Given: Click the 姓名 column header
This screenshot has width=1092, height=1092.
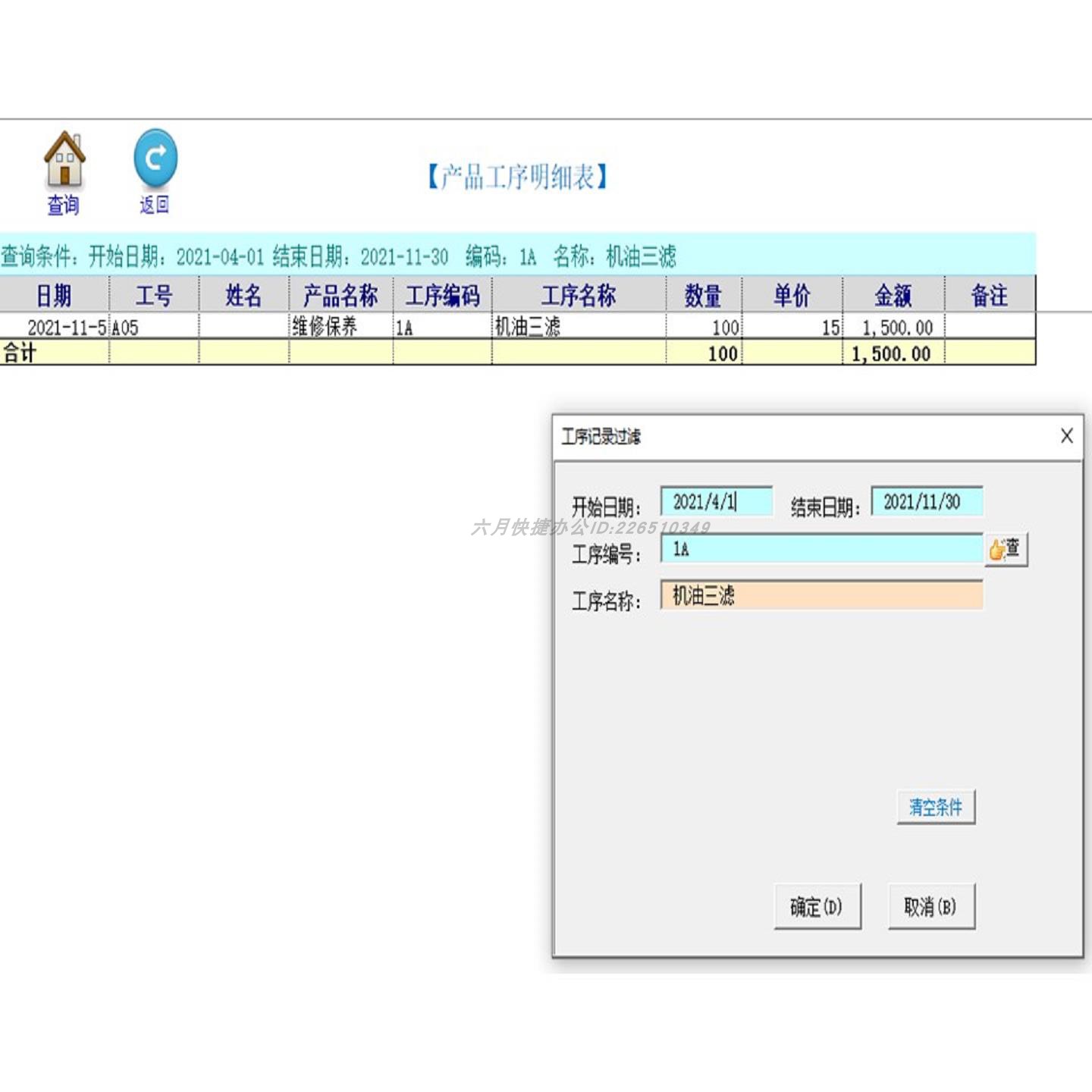Looking at the screenshot, I should [x=243, y=294].
